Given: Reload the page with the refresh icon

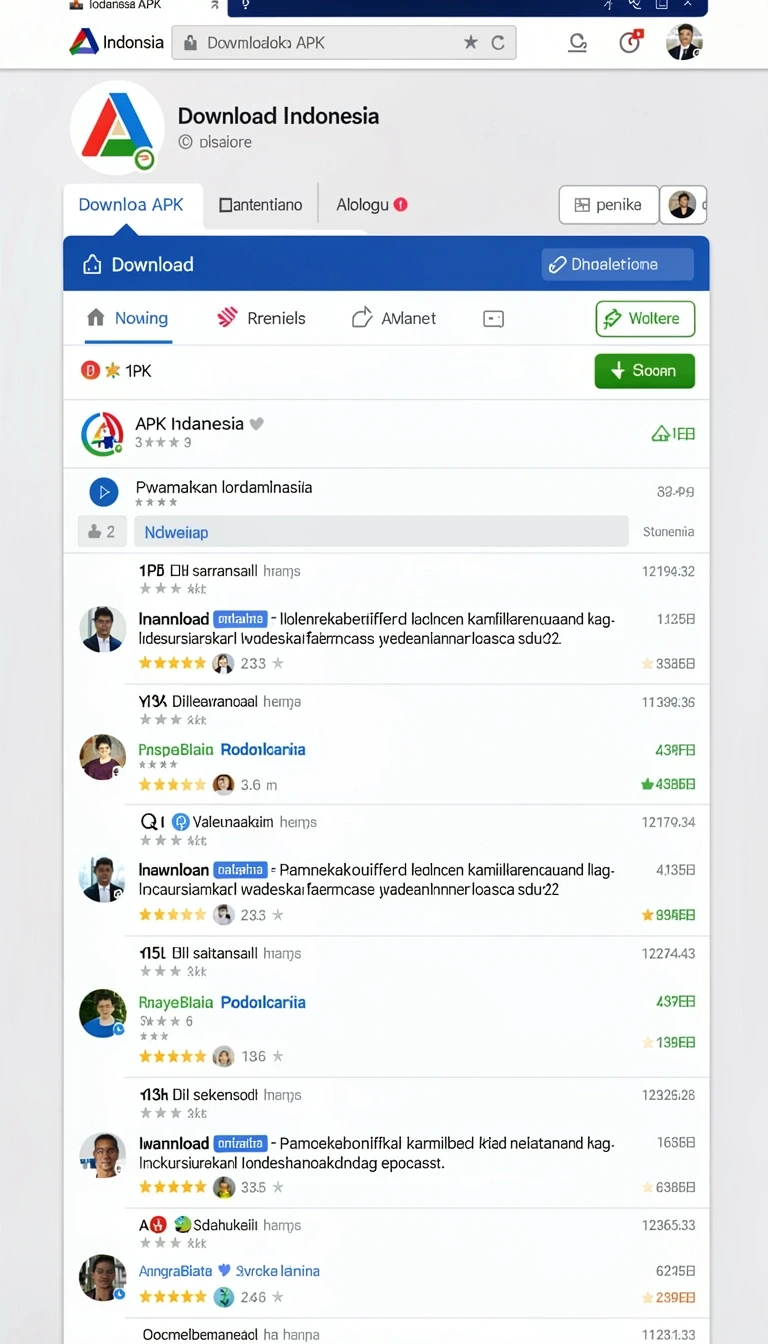Looking at the screenshot, I should pos(497,43).
